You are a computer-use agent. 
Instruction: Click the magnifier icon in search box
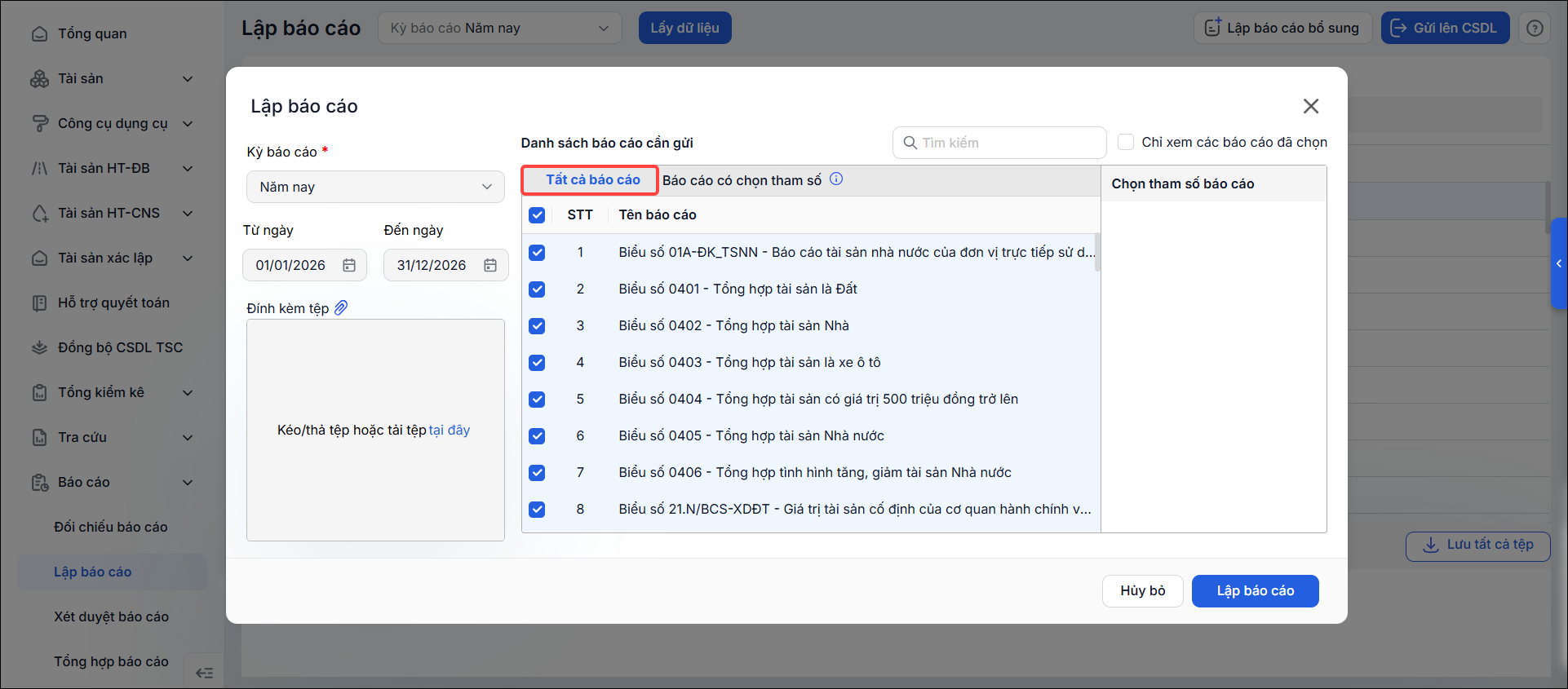click(x=910, y=143)
